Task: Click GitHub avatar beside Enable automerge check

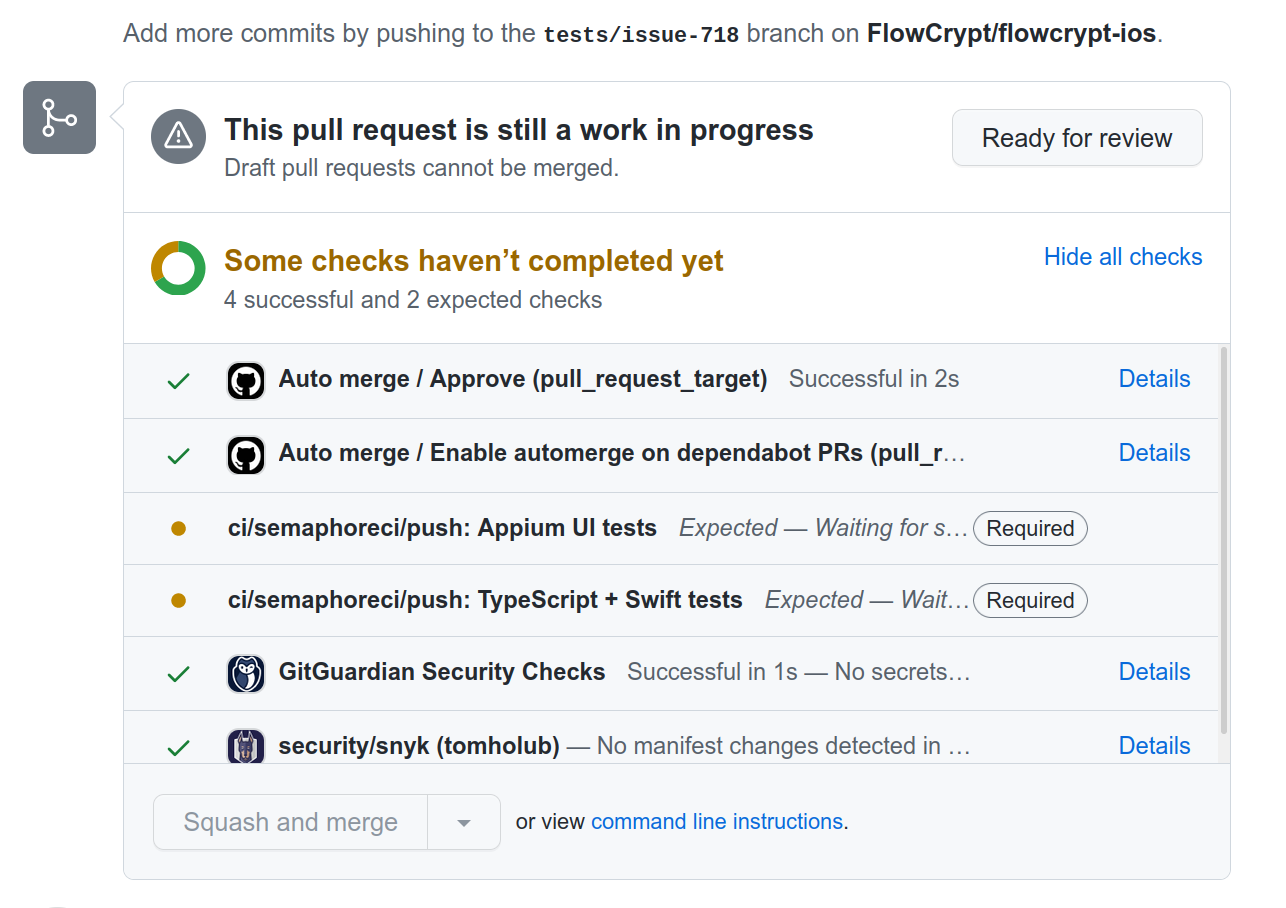Action: [246, 454]
